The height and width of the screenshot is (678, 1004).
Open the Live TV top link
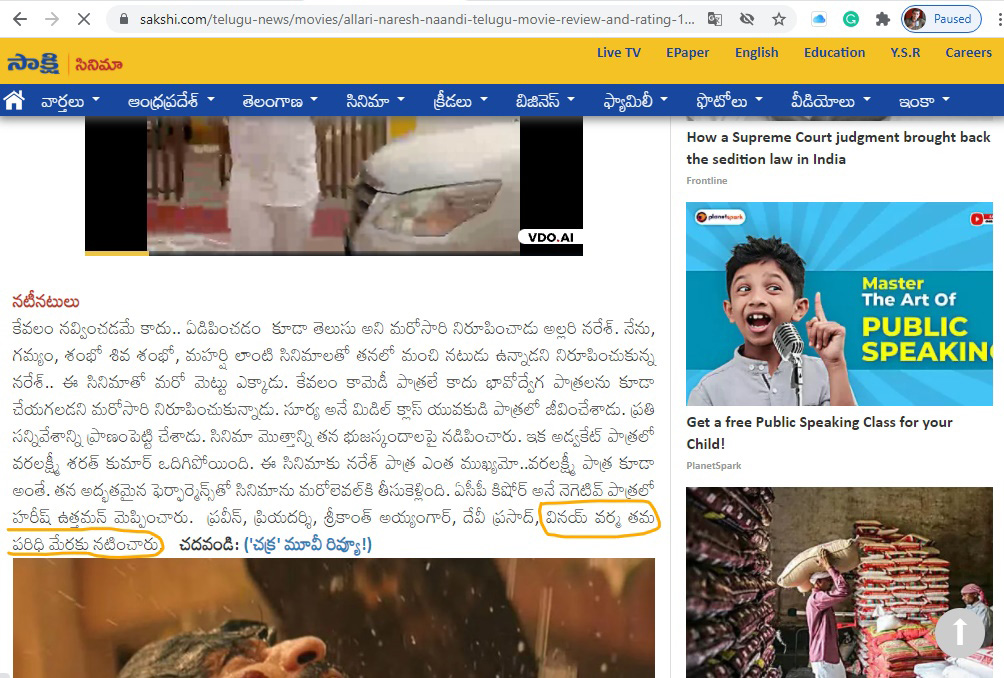click(618, 53)
